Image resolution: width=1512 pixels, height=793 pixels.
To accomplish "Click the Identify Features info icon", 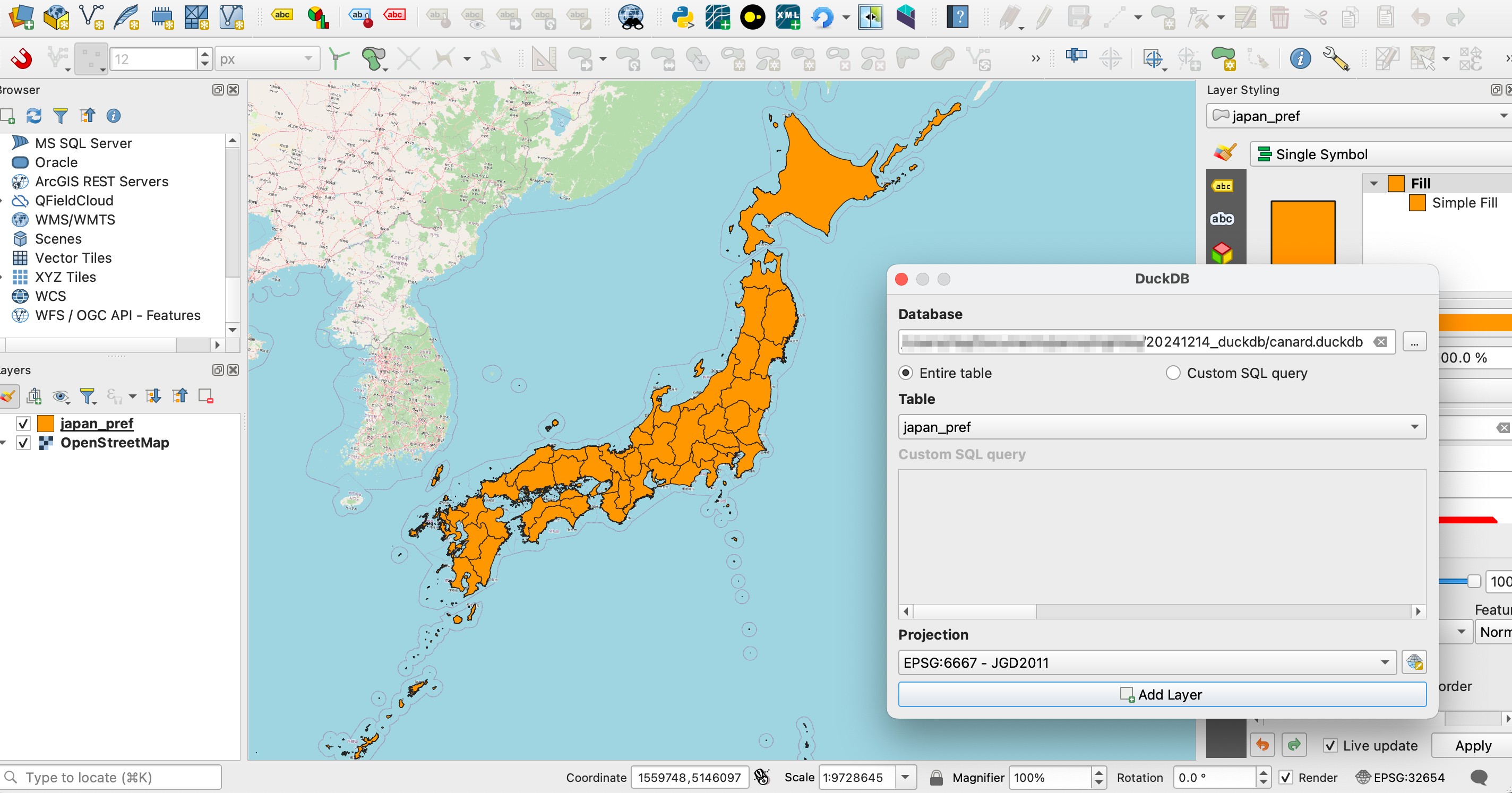I will coord(1300,59).
